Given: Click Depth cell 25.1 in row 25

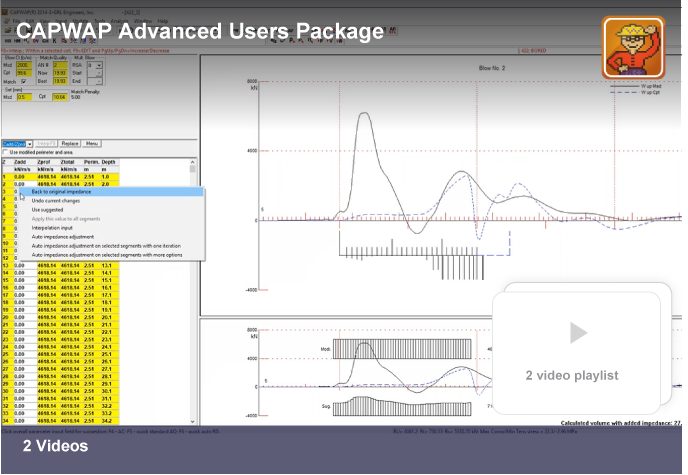Looking at the screenshot, I should (x=110, y=354).
